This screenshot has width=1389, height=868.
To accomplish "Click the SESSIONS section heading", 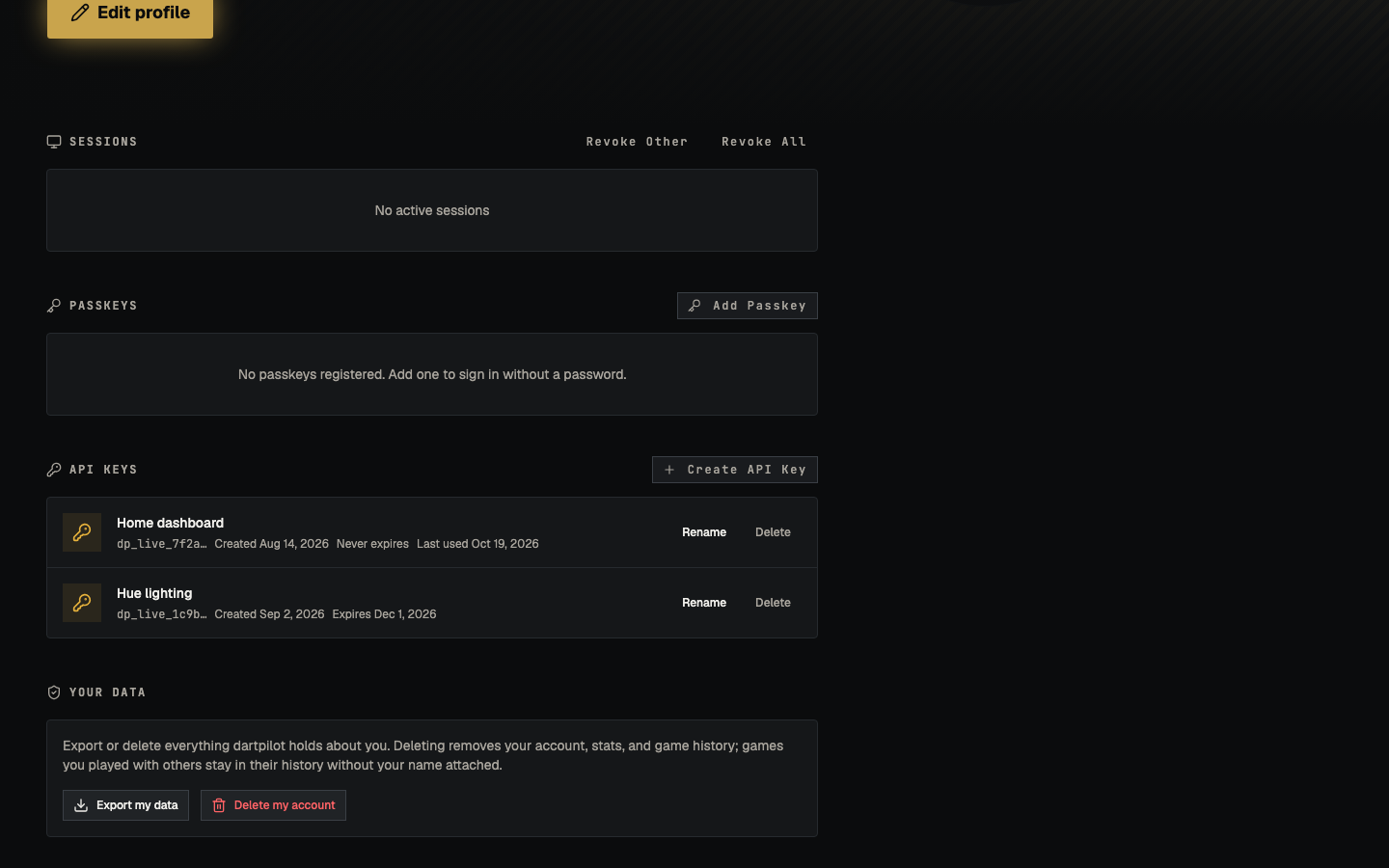I will coord(103,142).
